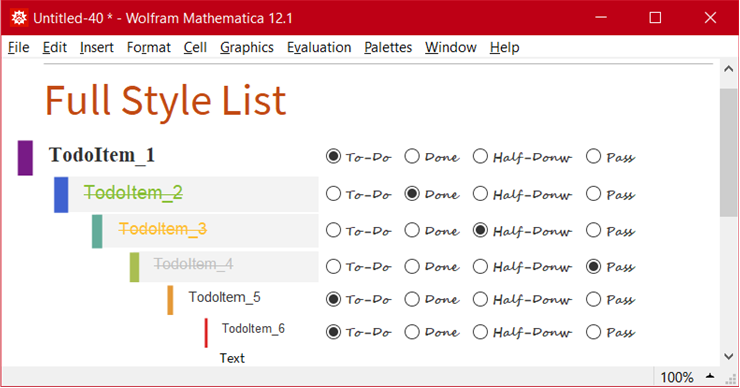Image resolution: width=740 pixels, height=388 pixels.
Task: Set TodoItem_5 to Pass
Action: 593,299
